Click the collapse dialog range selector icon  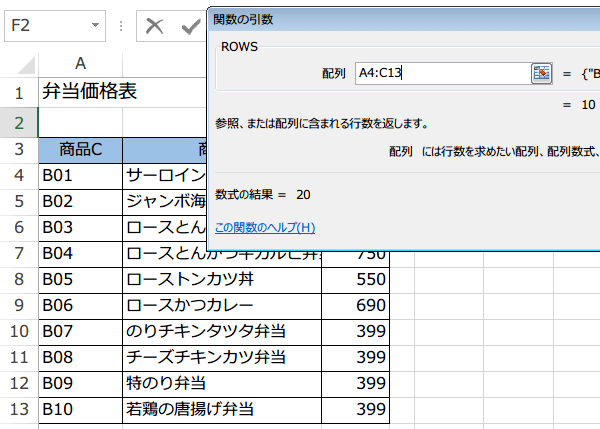(x=541, y=73)
